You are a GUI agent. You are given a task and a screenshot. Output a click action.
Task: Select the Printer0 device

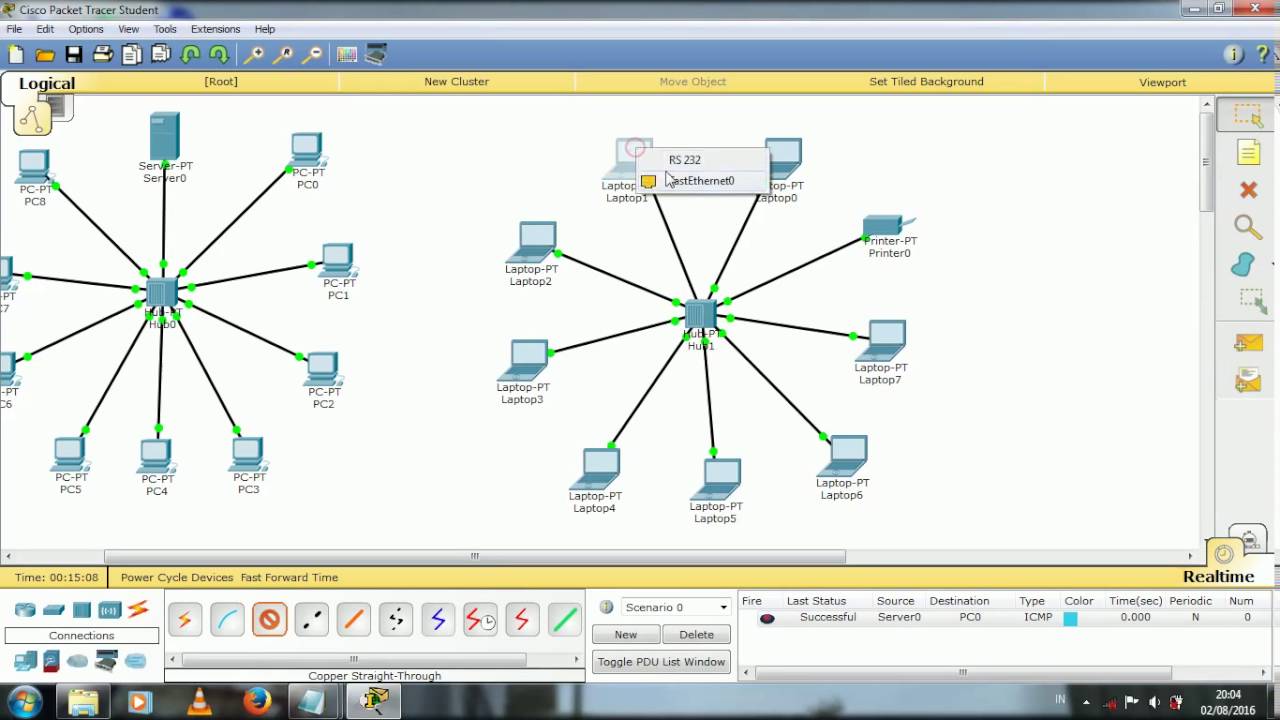888,225
